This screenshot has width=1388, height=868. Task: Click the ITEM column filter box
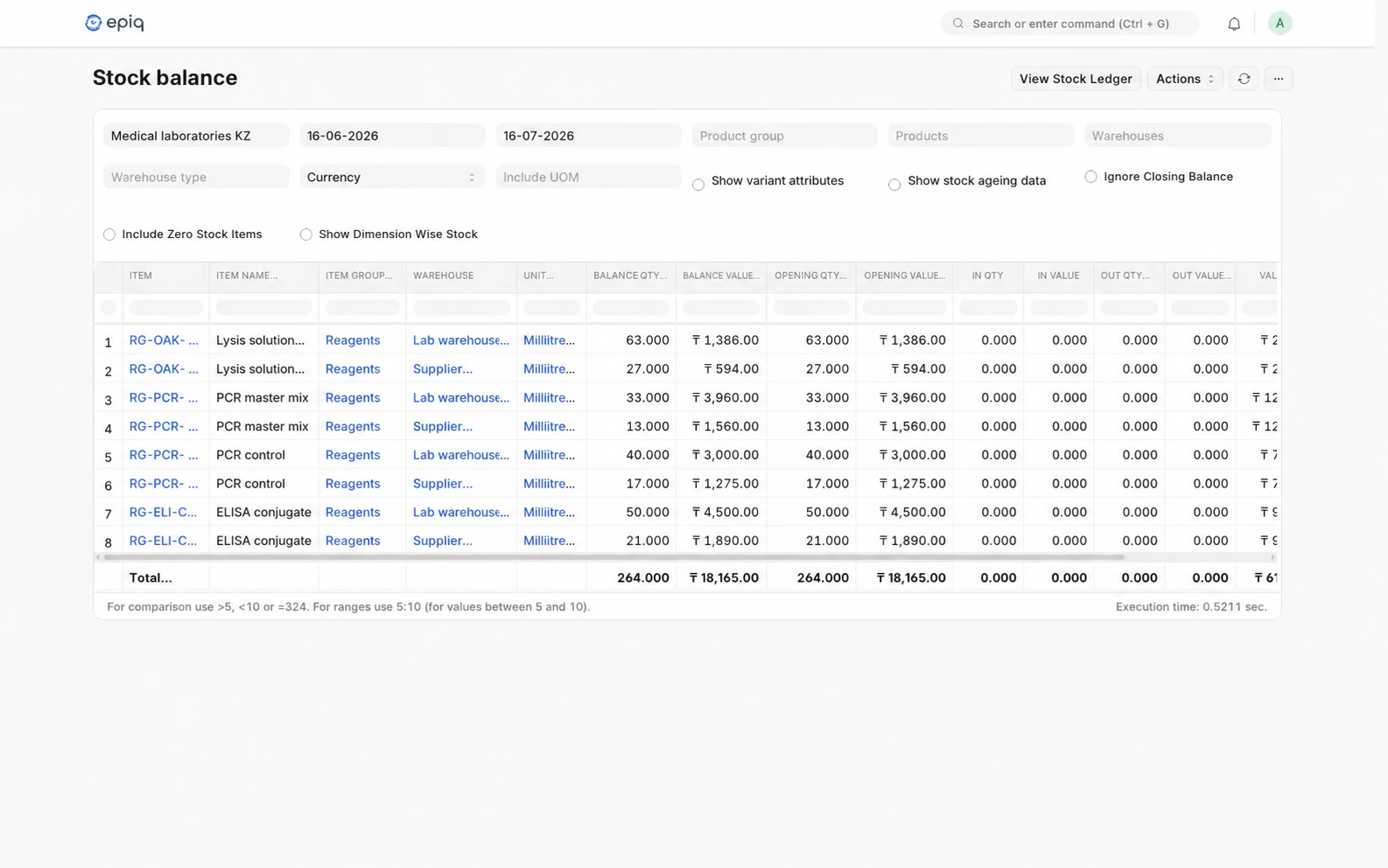165,308
